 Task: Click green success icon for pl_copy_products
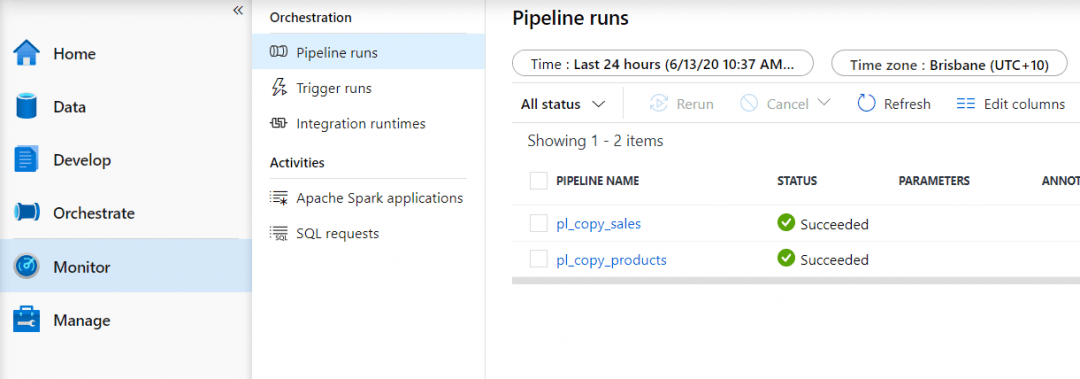[786, 258]
